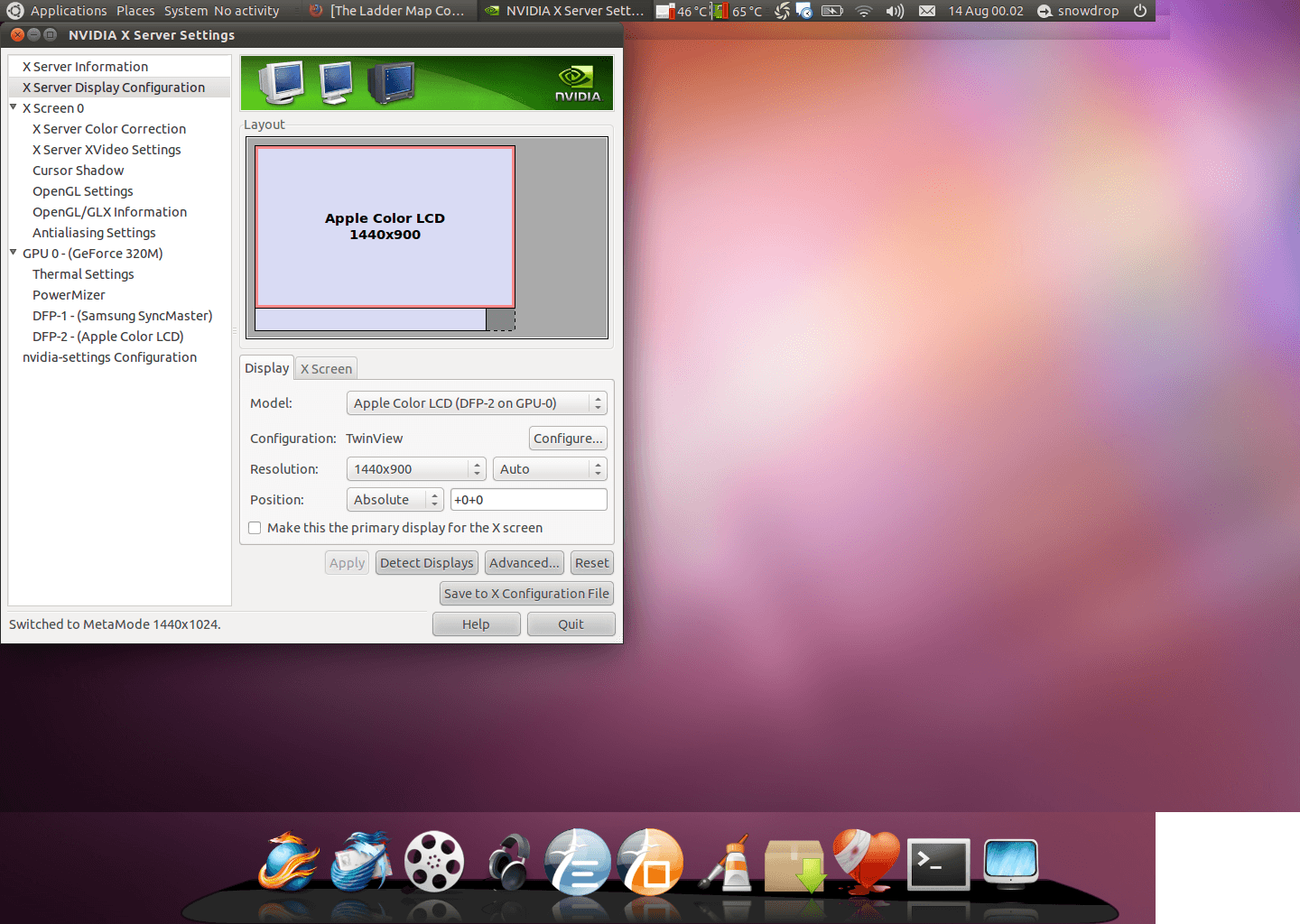The image size is (1300, 924).
Task: Click the Detect Displays button
Action: (427, 563)
